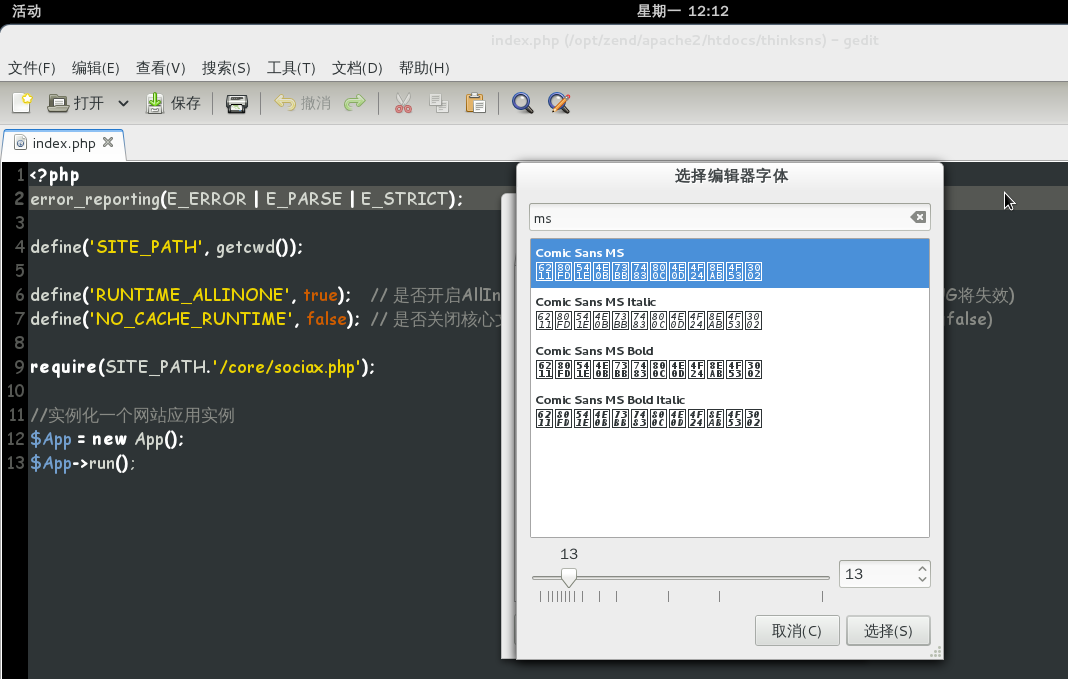Image resolution: width=1068 pixels, height=679 pixels.
Task: Copy selection with copy icon
Action: tap(439, 103)
